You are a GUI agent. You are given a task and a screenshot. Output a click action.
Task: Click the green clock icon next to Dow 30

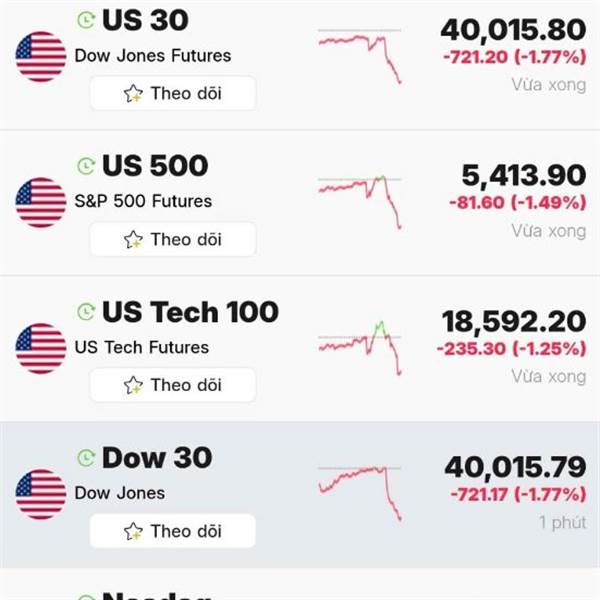[x=87, y=458]
